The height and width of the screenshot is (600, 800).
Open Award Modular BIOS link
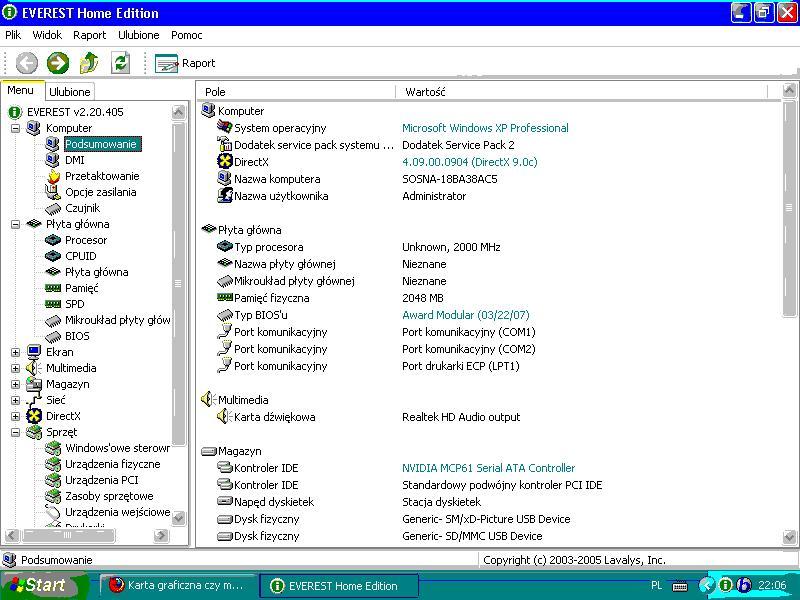click(x=466, y=315)
